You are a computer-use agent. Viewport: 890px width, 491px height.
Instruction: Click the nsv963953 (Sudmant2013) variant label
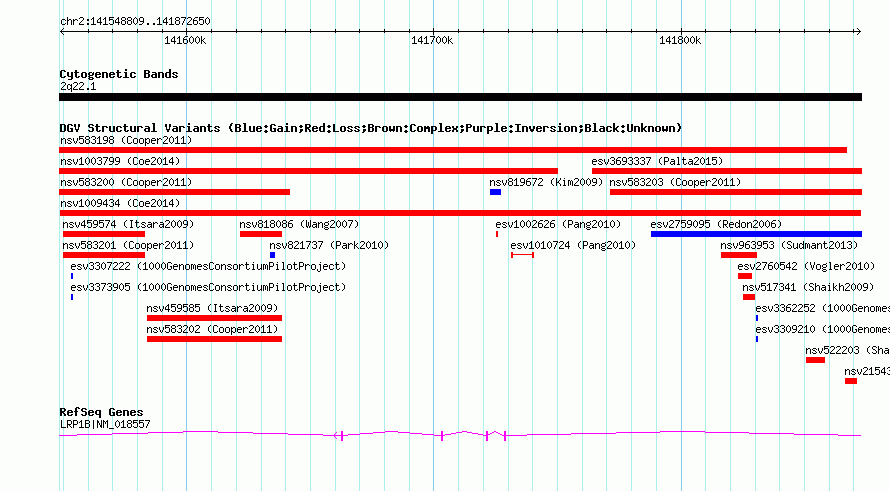click(x=789, y=245)
